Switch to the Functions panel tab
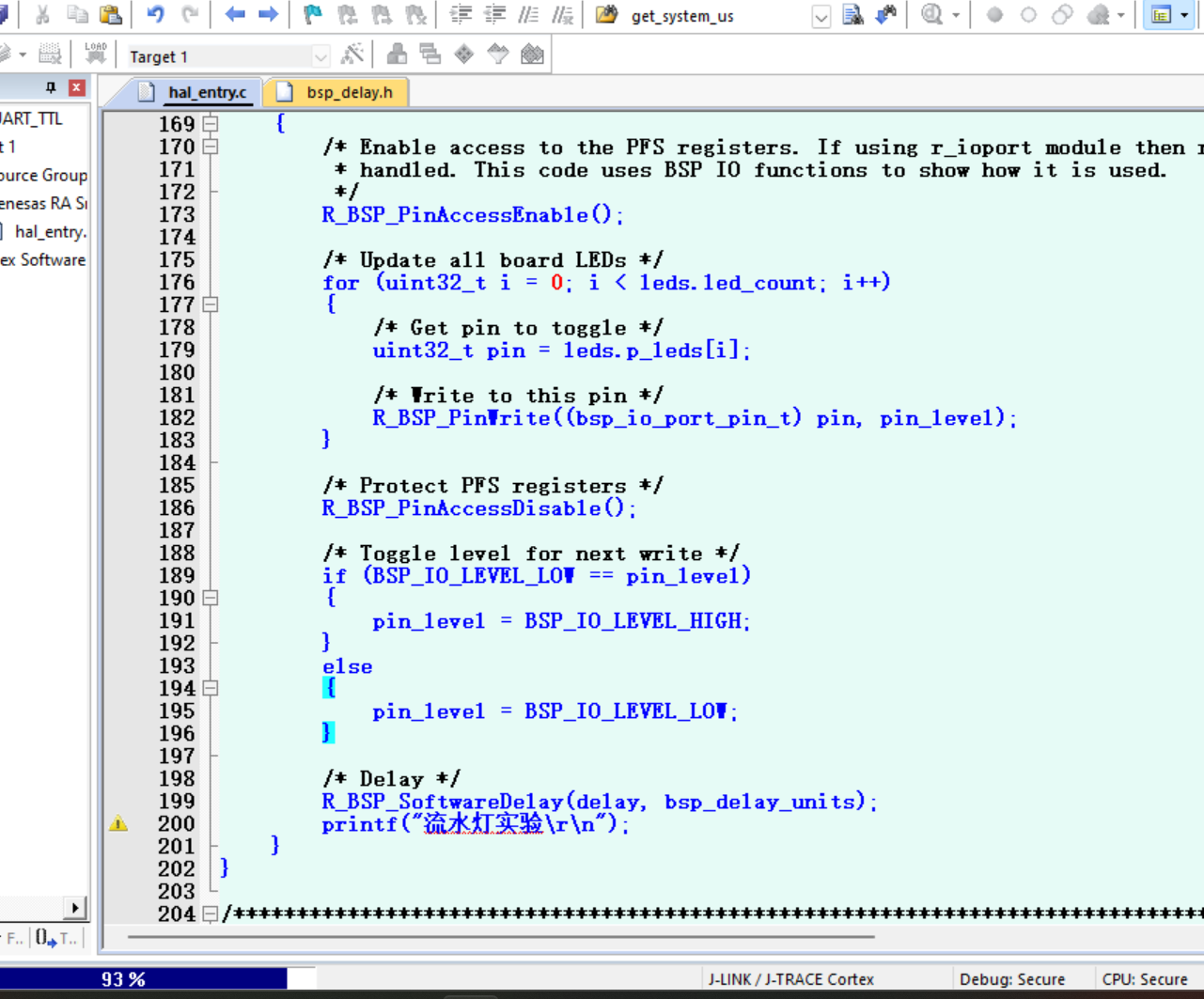Viewport: 1204px width, 999px height. click(x=13, y=938)
